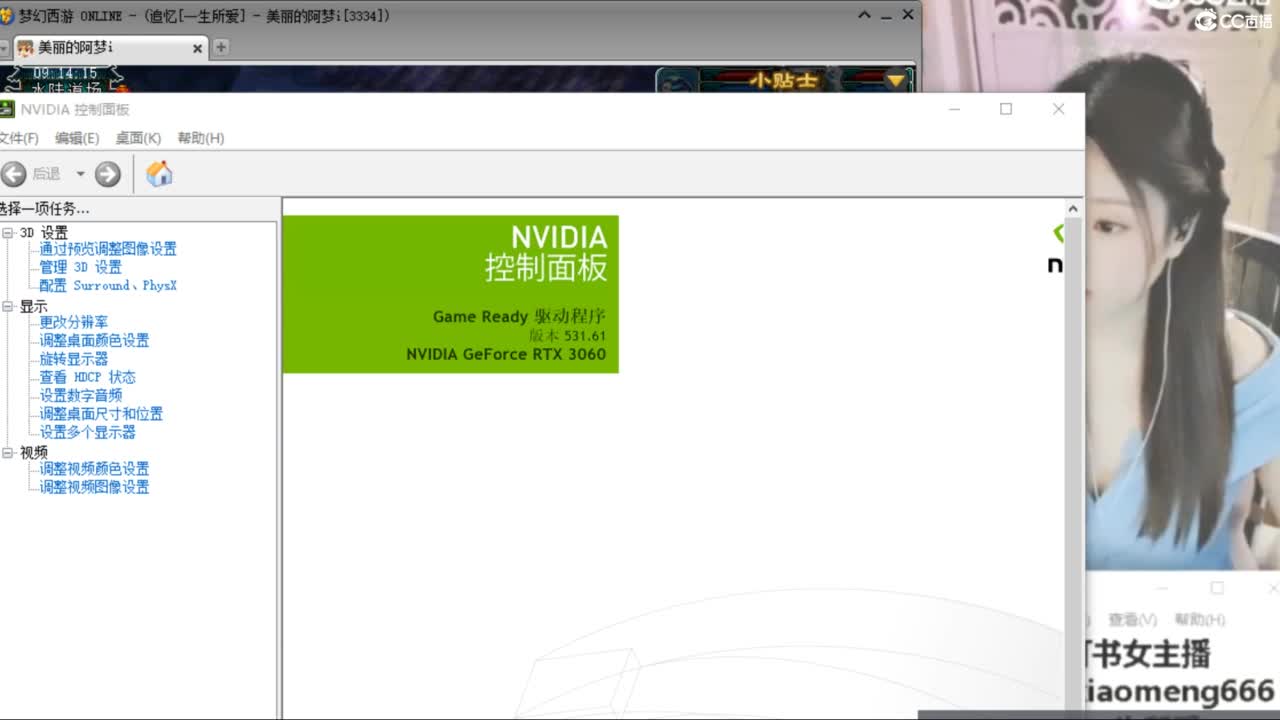Click the Back arrow navigation icon
The height and width of the screenshot is (720, 1280).
pyautogui.click(x=14, y=174)
